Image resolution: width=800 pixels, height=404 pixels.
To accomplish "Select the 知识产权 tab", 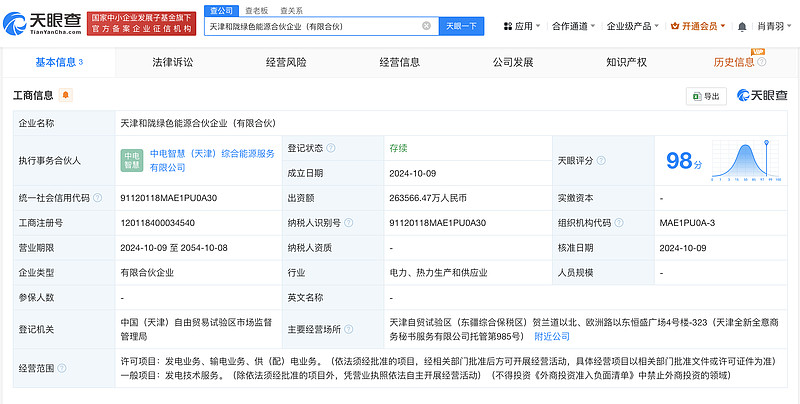I will [626, 62].
